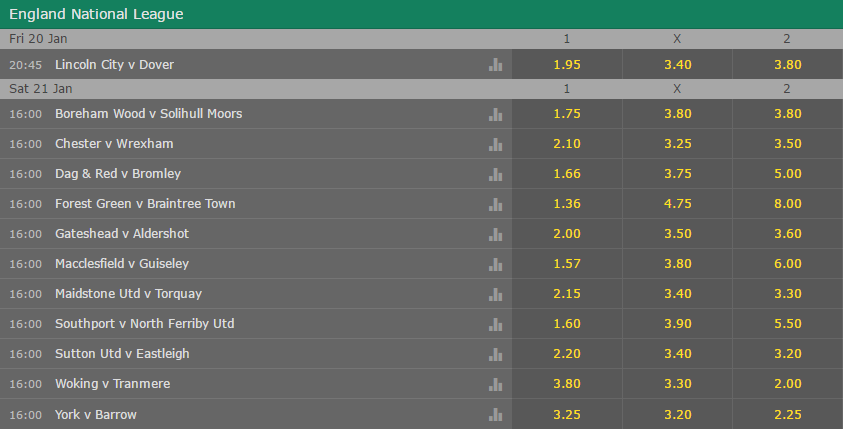Image resolution: width=843 pixels, height=429 pixels.
Task: Open stats icon for Southport v North Ferriby Utd
Action: pos(495,324)
